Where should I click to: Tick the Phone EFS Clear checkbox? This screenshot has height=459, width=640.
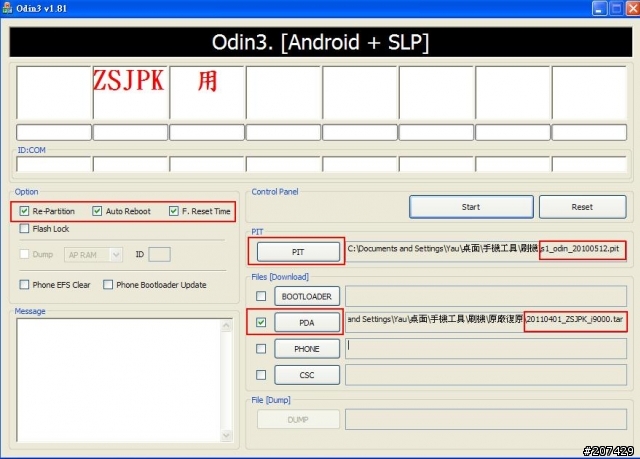tap(24, 284)
